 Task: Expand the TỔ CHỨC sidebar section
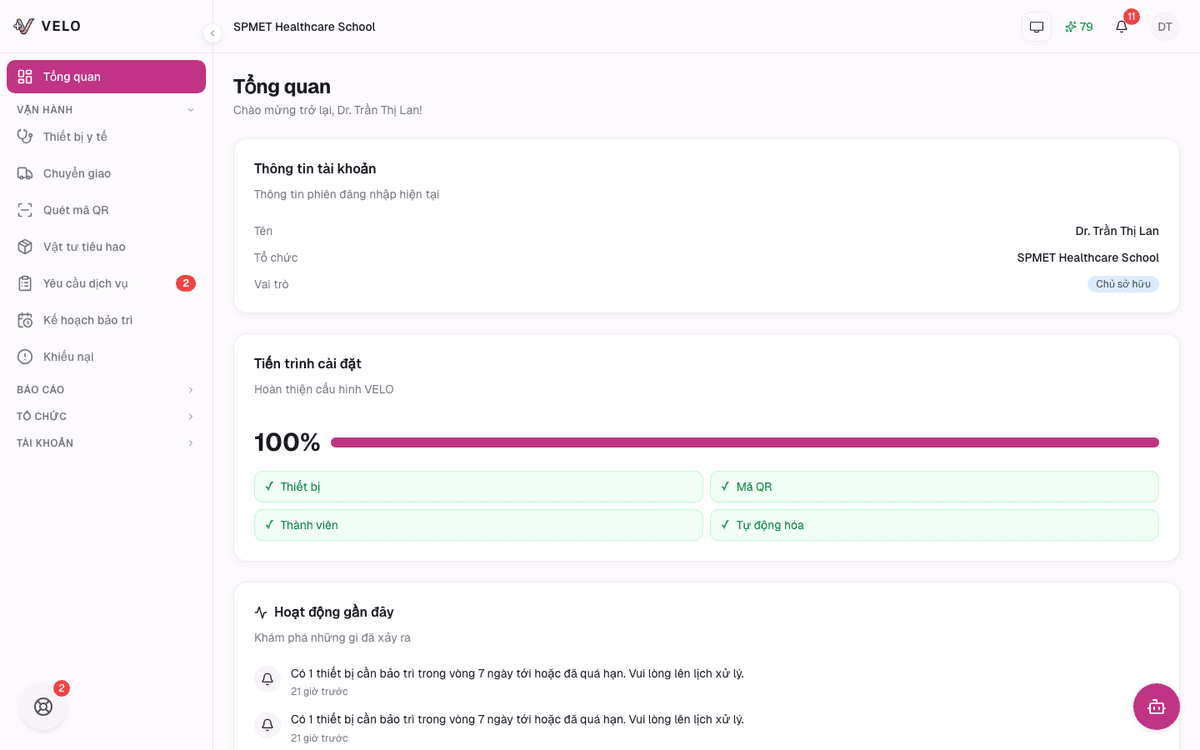106,417
